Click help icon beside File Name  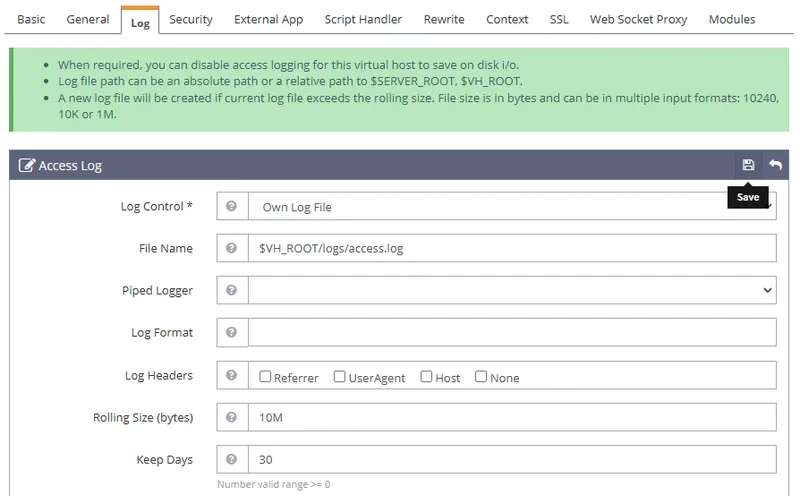[x=232, y=249]
